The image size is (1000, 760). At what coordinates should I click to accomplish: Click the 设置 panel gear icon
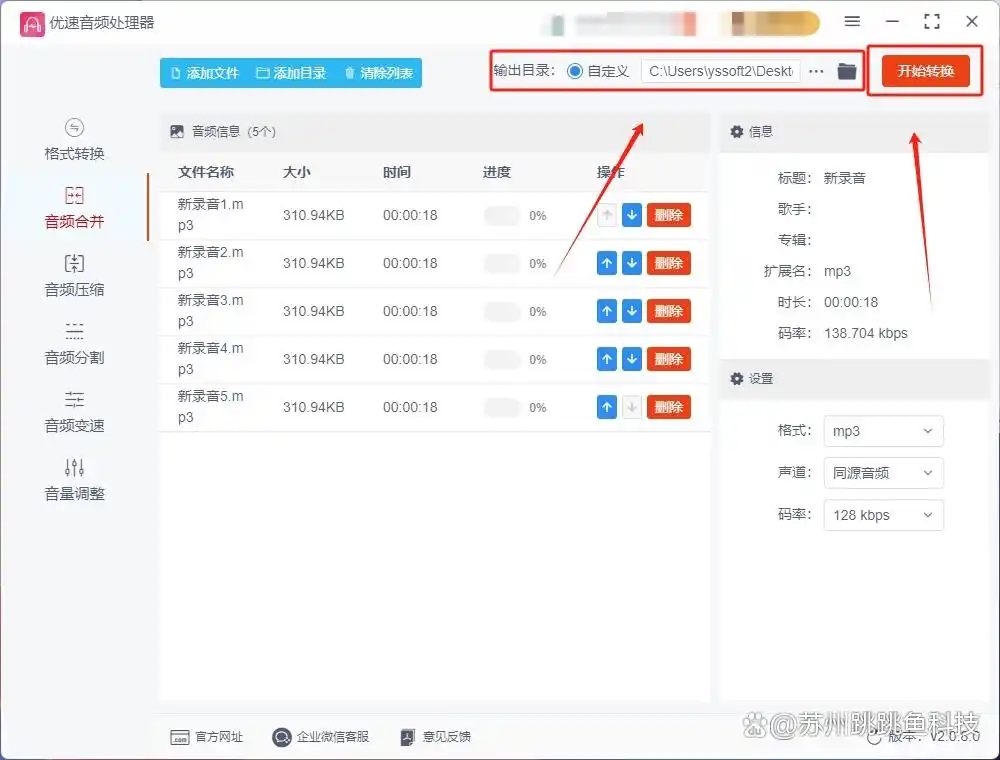coord(737,379)
